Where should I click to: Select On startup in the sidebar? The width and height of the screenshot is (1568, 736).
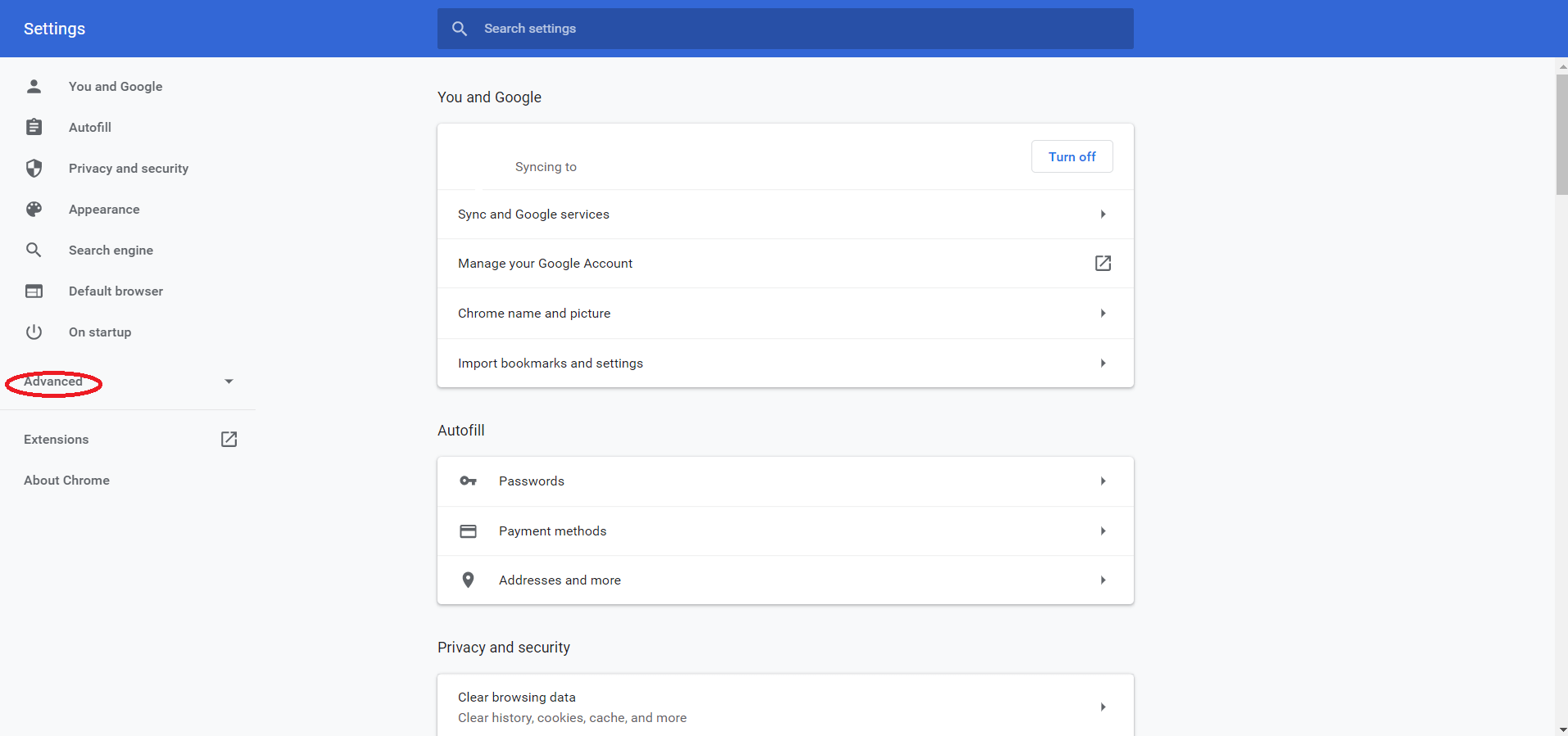100,332
